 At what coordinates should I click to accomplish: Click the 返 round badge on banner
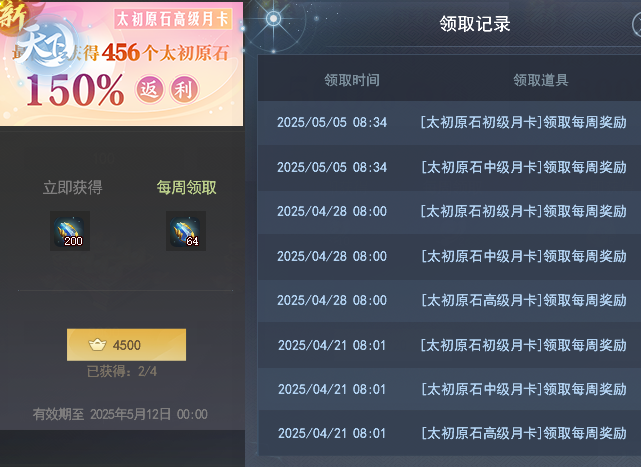point(150,90)
